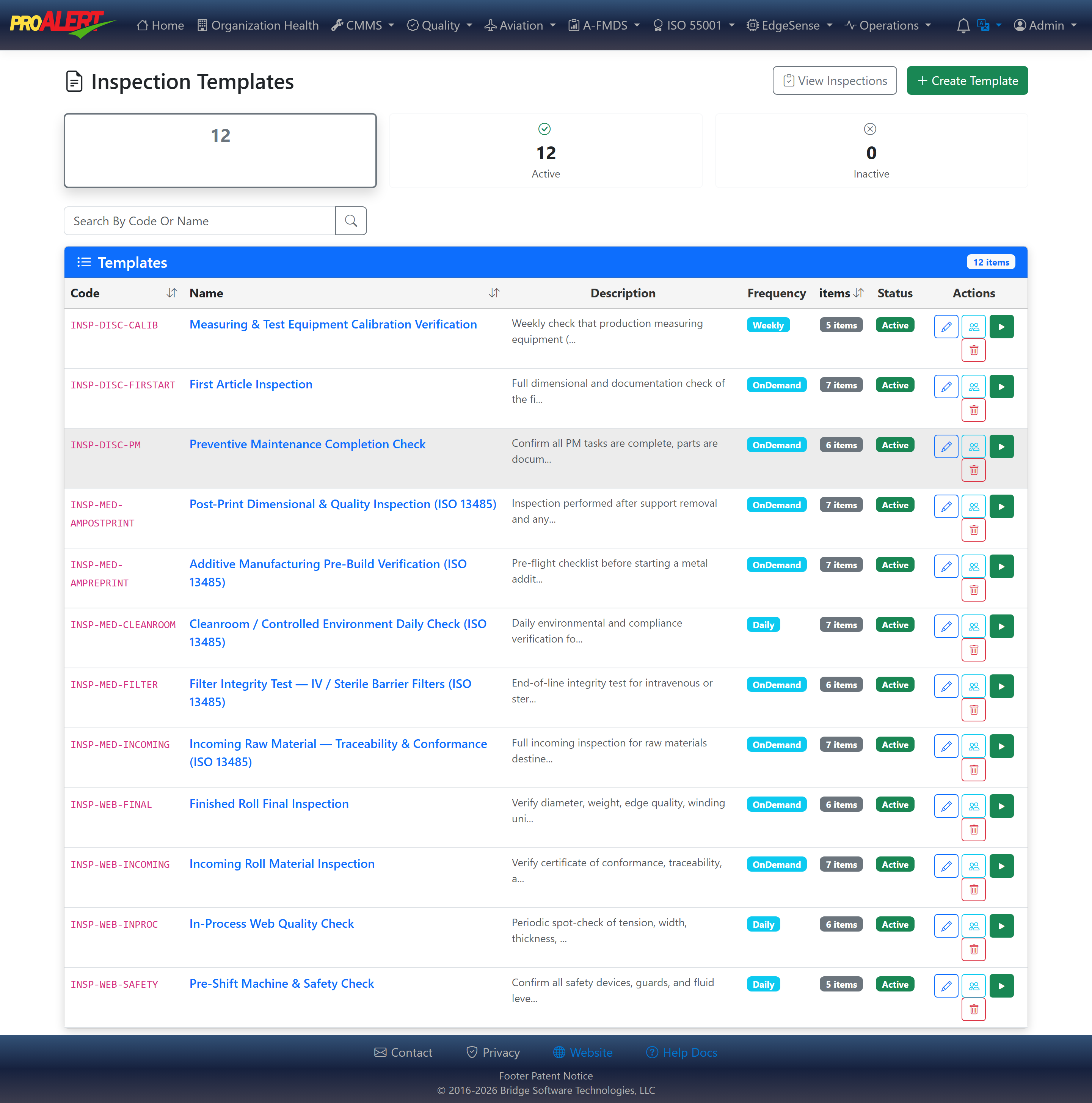Expand the CMMS dropdown menu
The height and width of the screenshot is (1103, 1092).
tap(363, 26)
